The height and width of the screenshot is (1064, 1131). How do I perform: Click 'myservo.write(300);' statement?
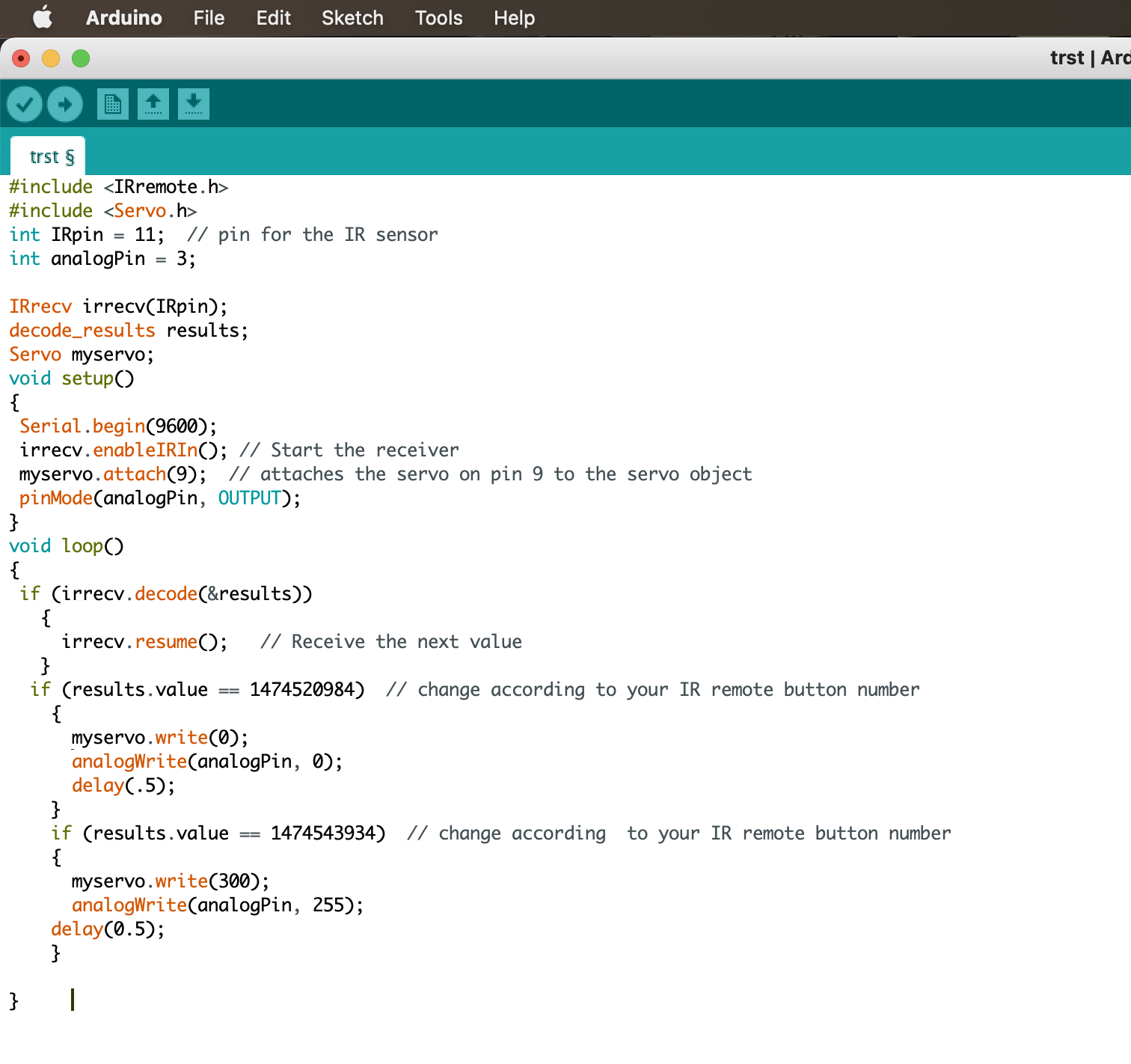coord(171,881)
